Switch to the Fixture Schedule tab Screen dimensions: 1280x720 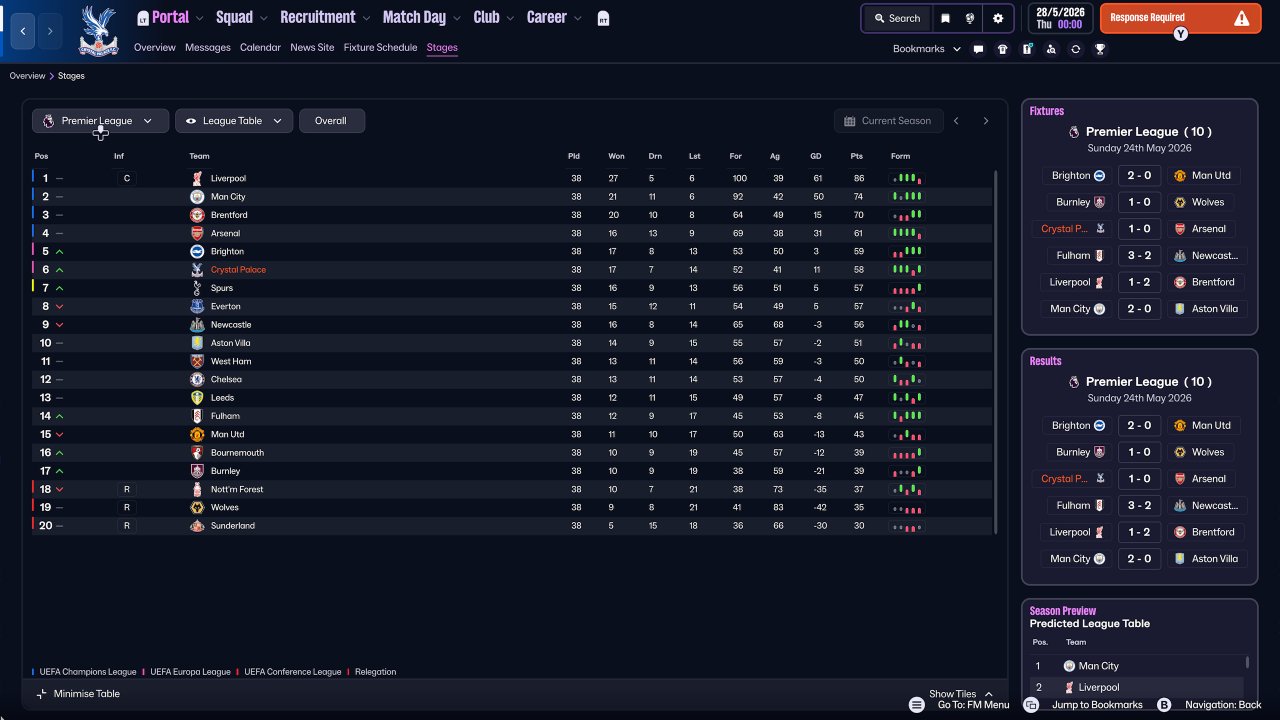pos(380,48)
